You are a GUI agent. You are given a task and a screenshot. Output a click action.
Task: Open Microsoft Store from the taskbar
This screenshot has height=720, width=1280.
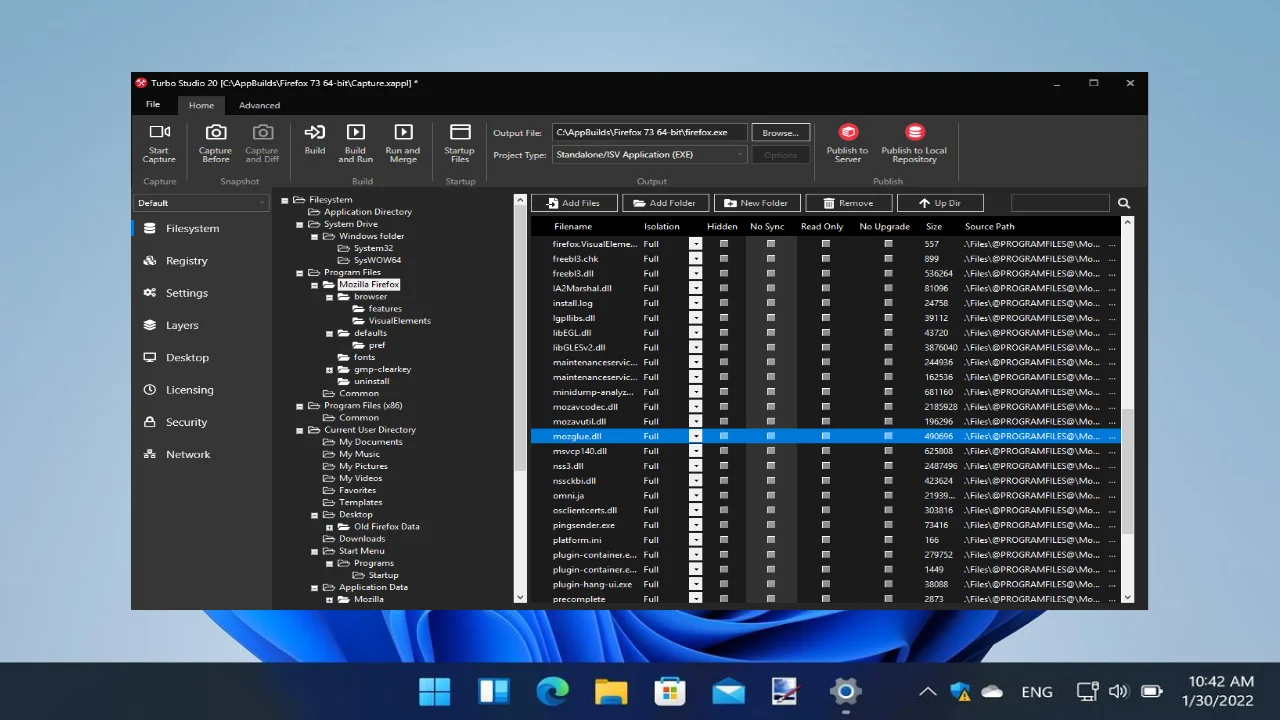[x=669, y=691]
